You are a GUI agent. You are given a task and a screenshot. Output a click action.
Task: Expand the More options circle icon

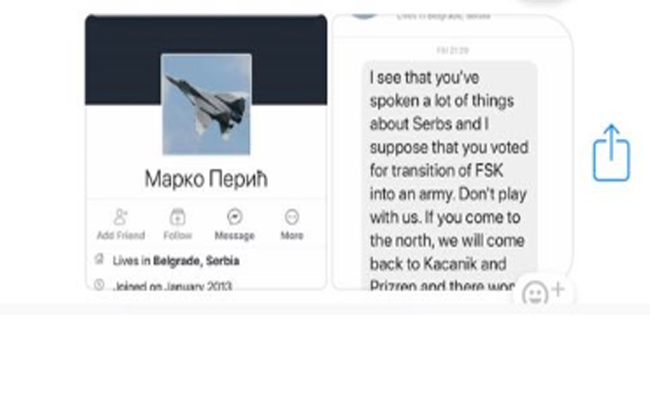click(292, 217)
